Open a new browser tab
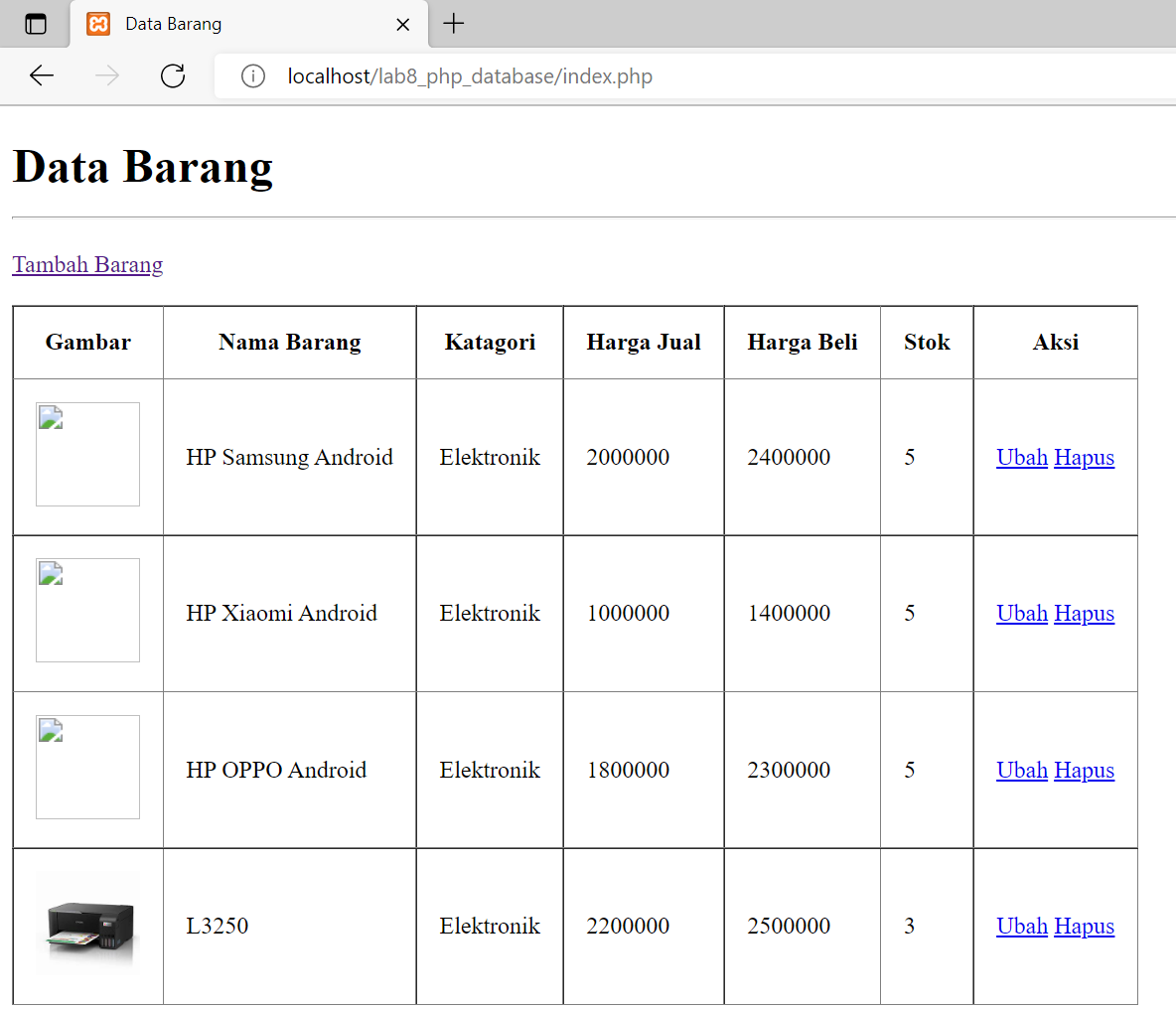The width and height of the screenshot is (1176, 1009). coord(454,23)
